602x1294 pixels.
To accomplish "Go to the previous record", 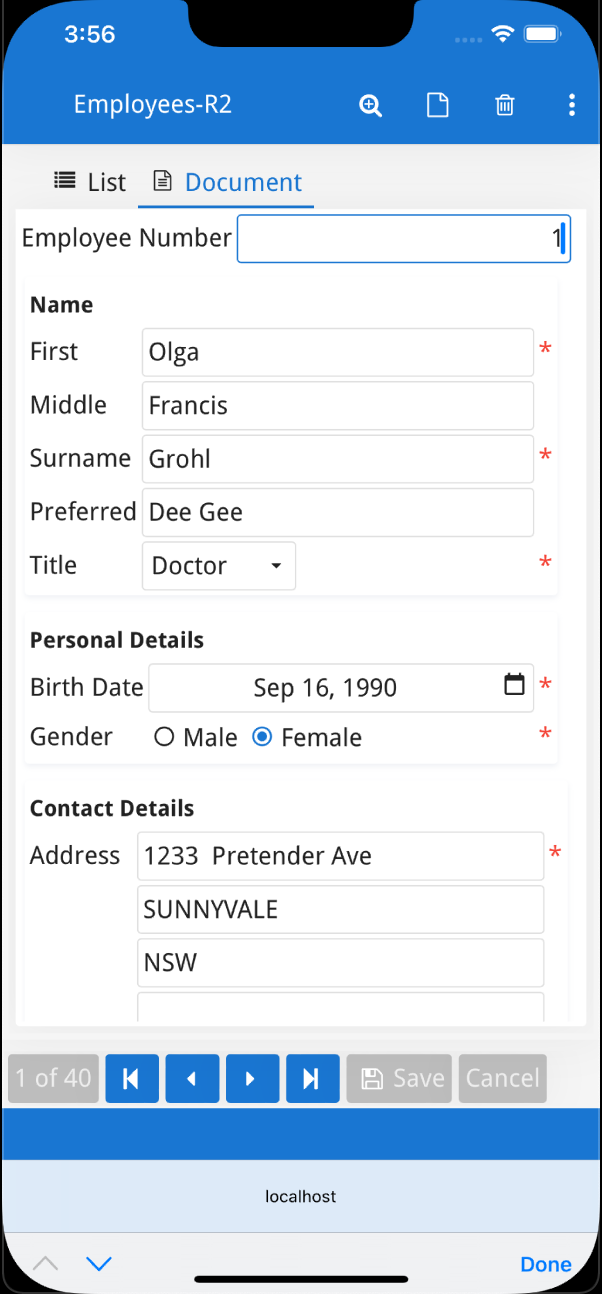I will (192, 1078).
